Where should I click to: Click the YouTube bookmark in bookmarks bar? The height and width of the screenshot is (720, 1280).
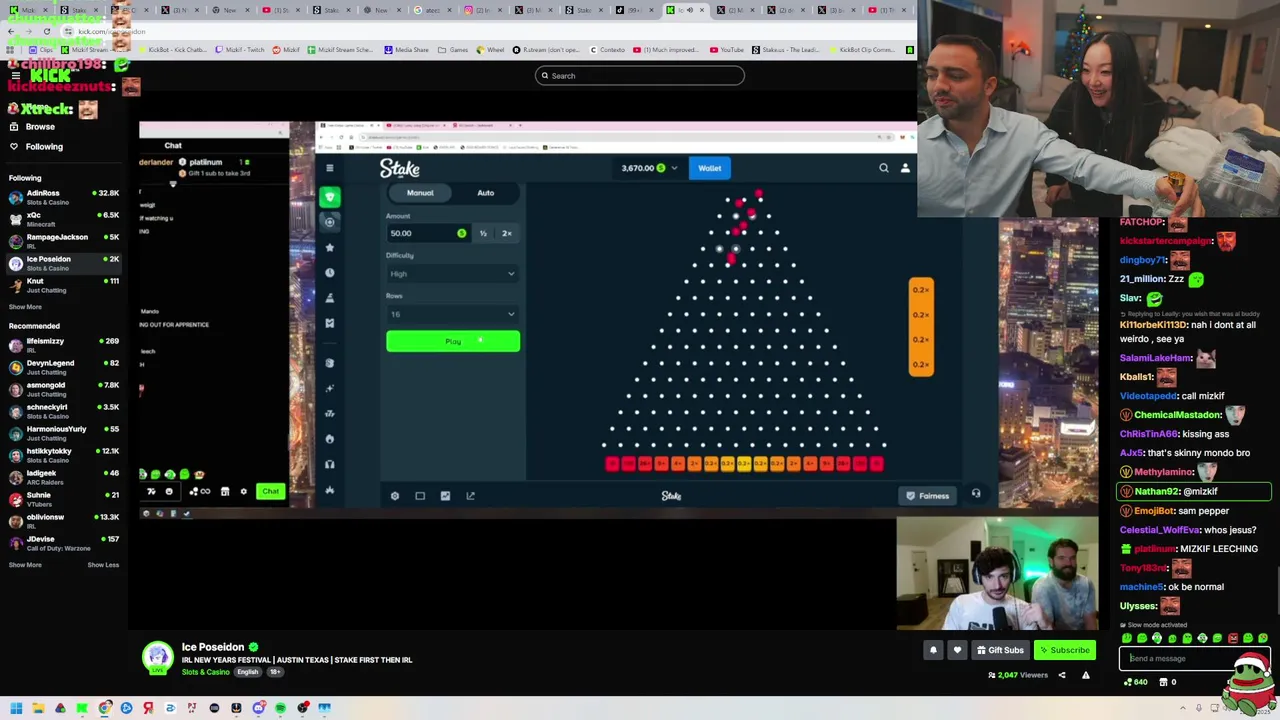[727, 49]
